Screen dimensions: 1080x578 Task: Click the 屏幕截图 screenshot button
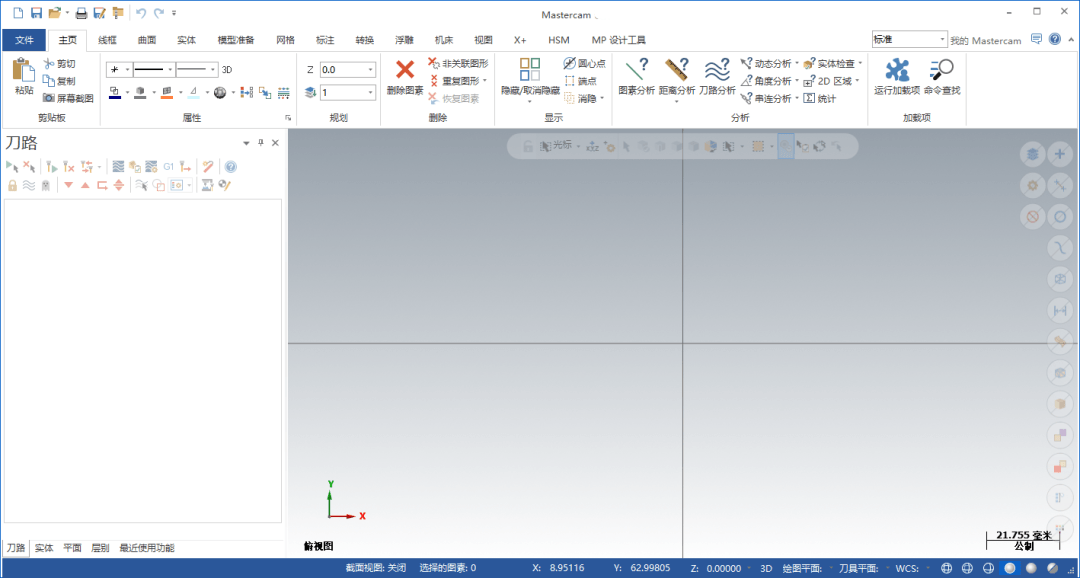[x=69, y=99]
